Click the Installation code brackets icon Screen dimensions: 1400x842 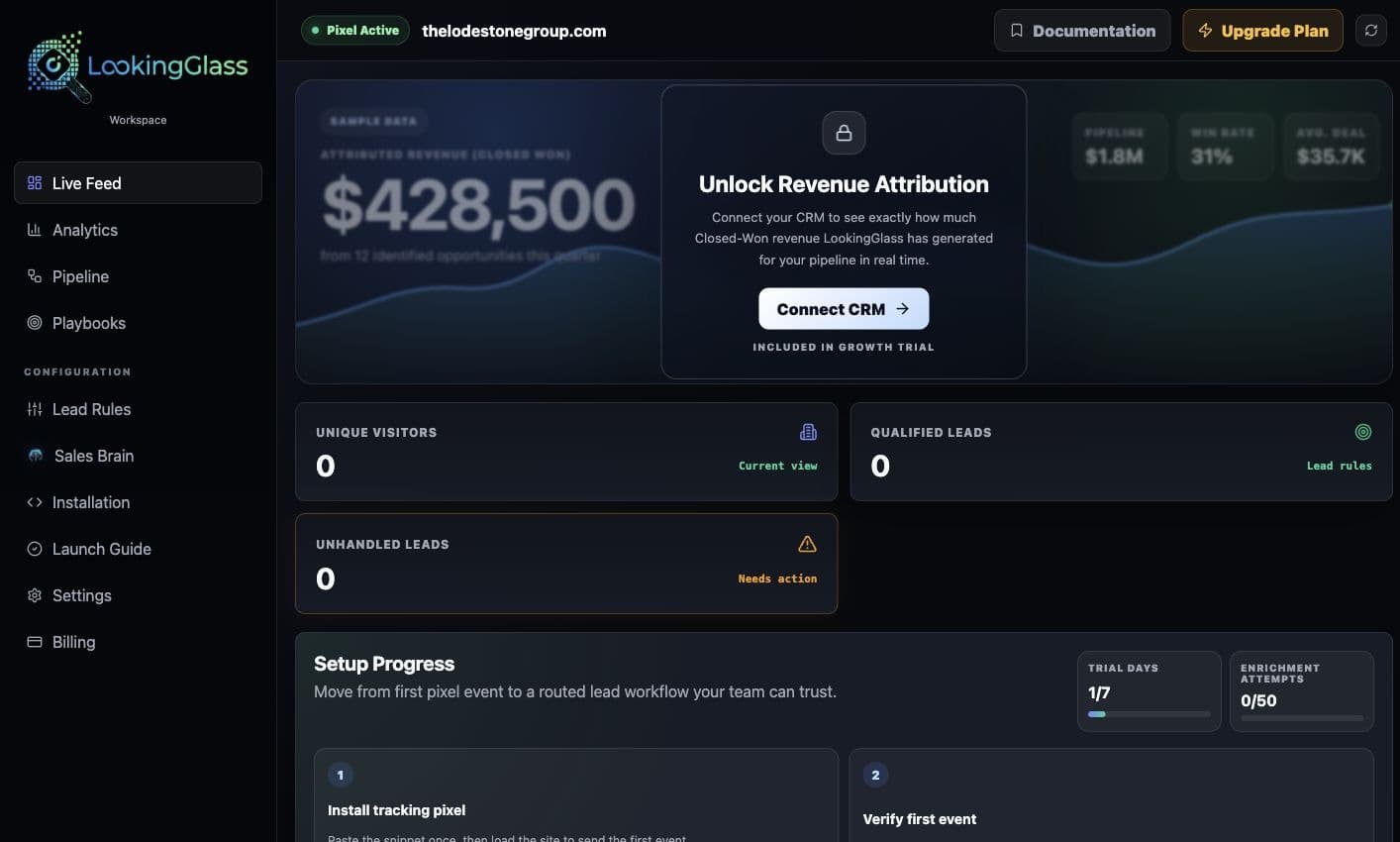[35, 502]
